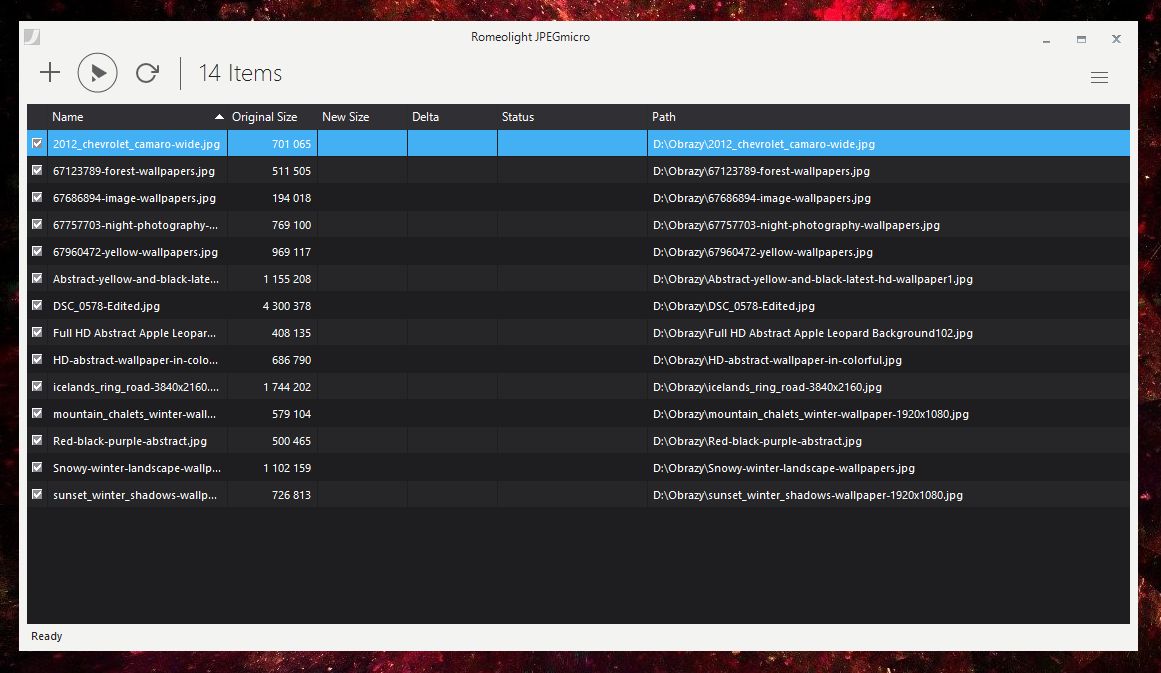Toggle checkbox for 67757703-night-photography row
Screen dimensions: 1161x673
pyautogui.click(x=37, y=224)
